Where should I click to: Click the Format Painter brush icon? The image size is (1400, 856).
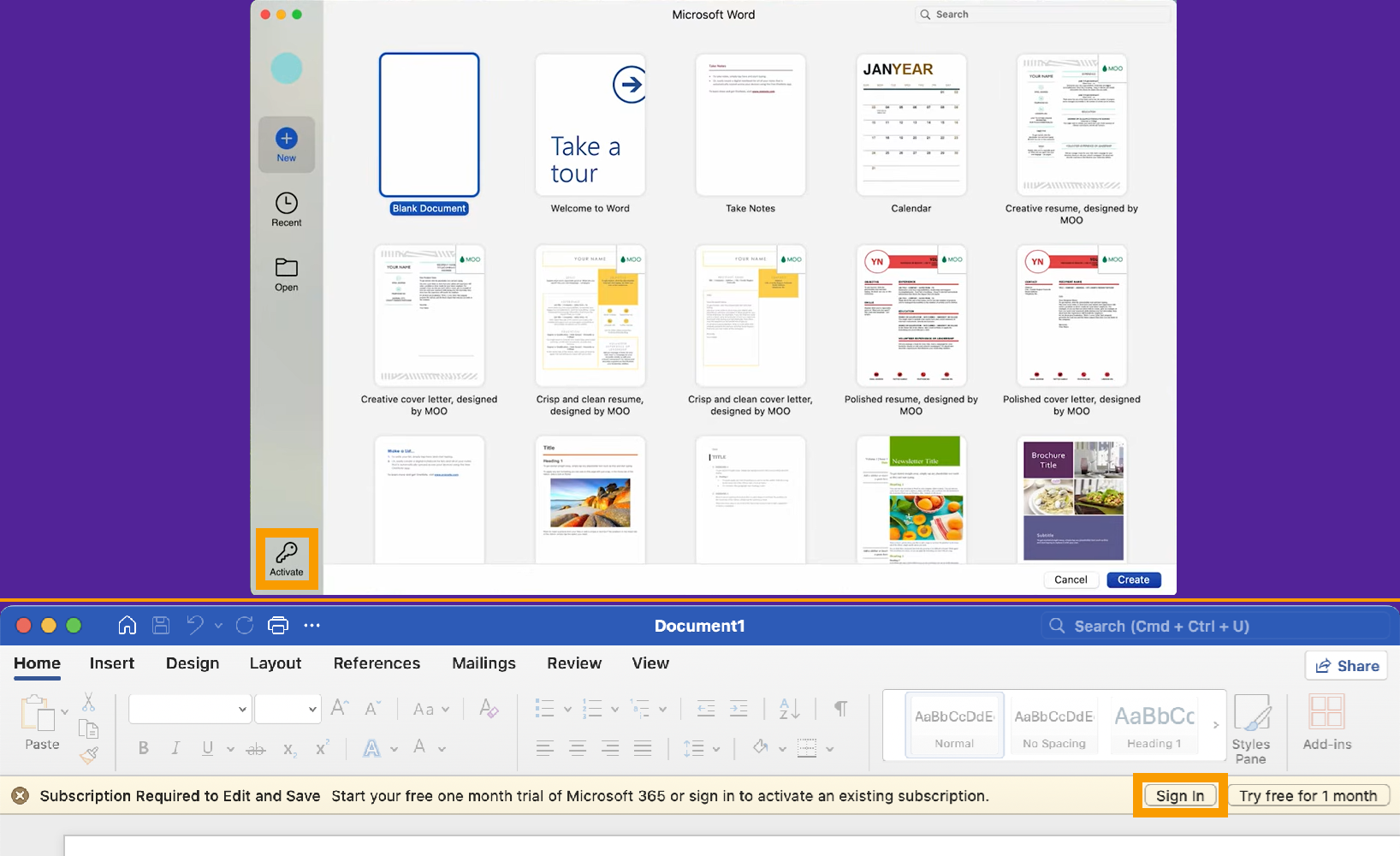click(88, 755)
